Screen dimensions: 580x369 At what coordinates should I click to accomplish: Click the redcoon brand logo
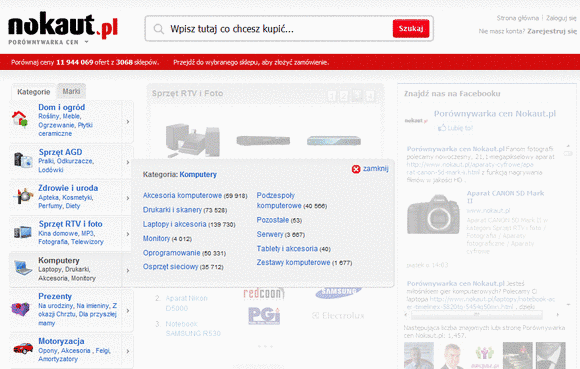(x=264, y=294)
